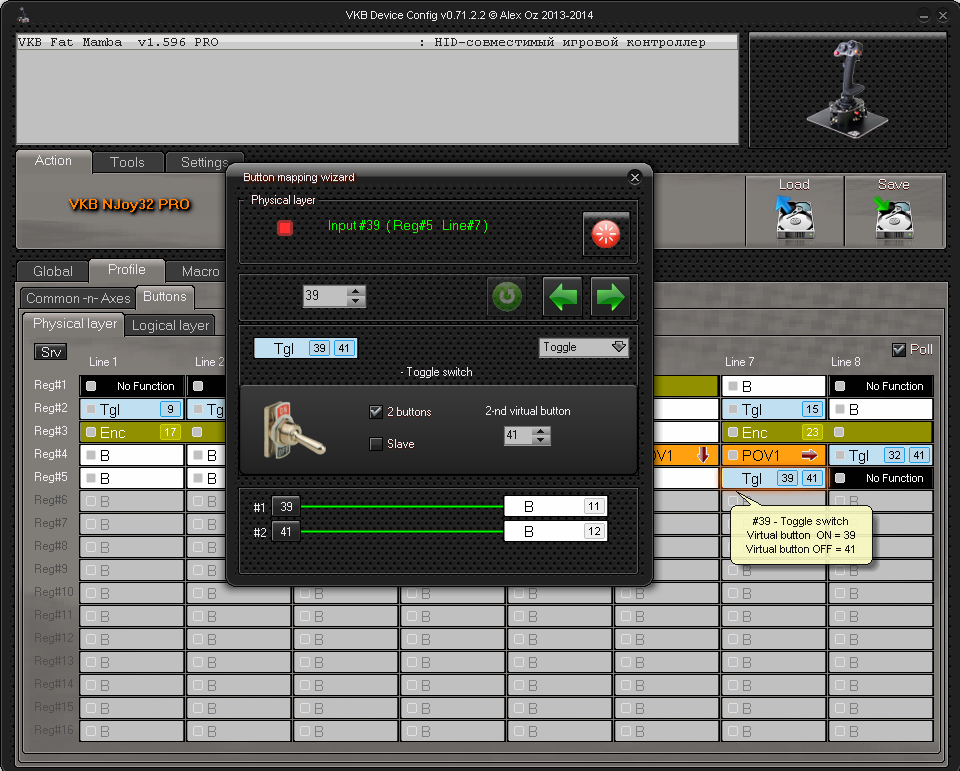Click the #1 virtual button 39 box
This screenshot has width=960, height=771.
286,506
